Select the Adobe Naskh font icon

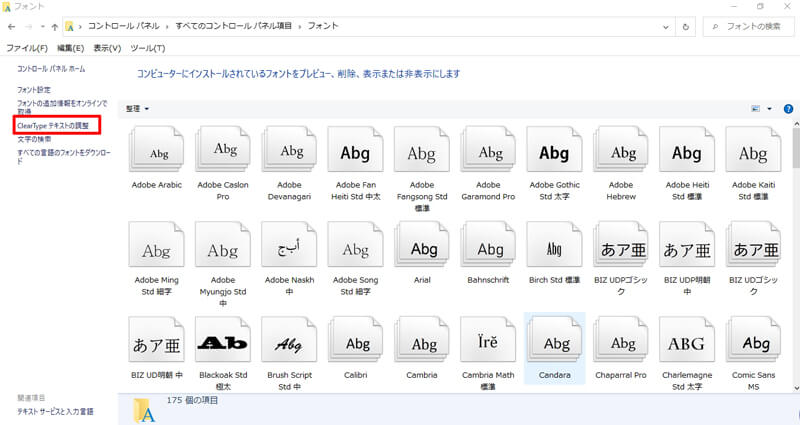click(289, 245)
